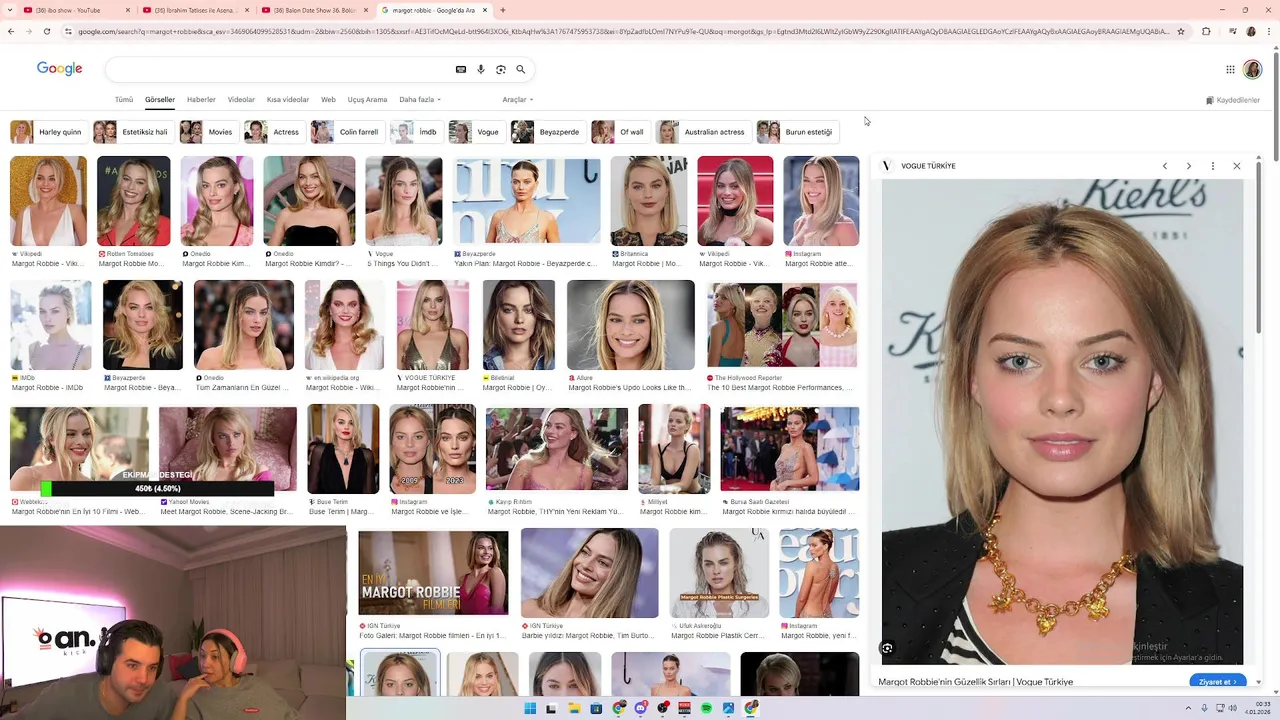Screen dimensions: 1280x720
Task: Switch to Balon Date Show browser tab
Action: (x=314, y=10)
